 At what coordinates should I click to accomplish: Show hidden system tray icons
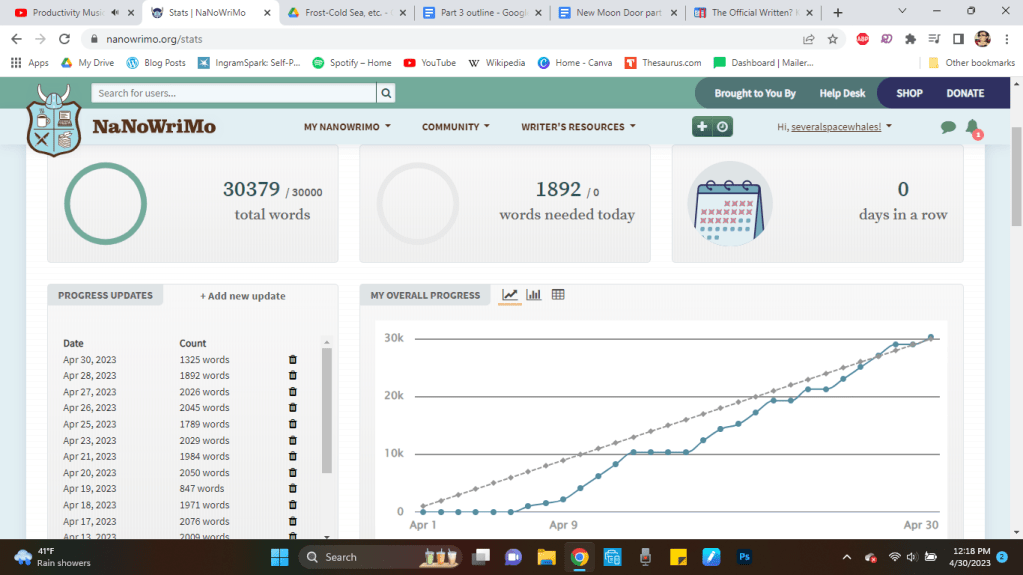846,557
